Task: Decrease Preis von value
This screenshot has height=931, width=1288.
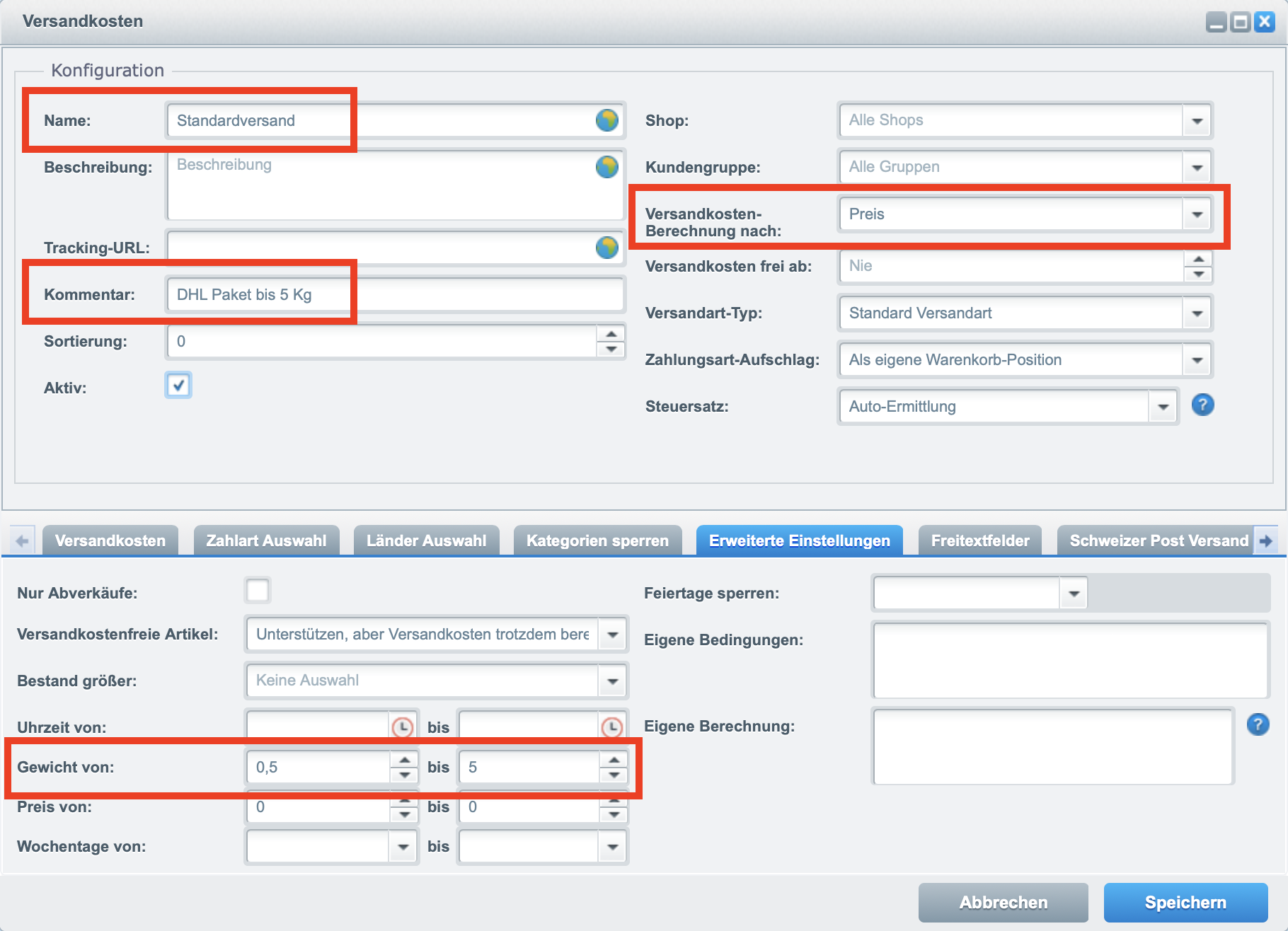Action: click(x=404, y=814)
